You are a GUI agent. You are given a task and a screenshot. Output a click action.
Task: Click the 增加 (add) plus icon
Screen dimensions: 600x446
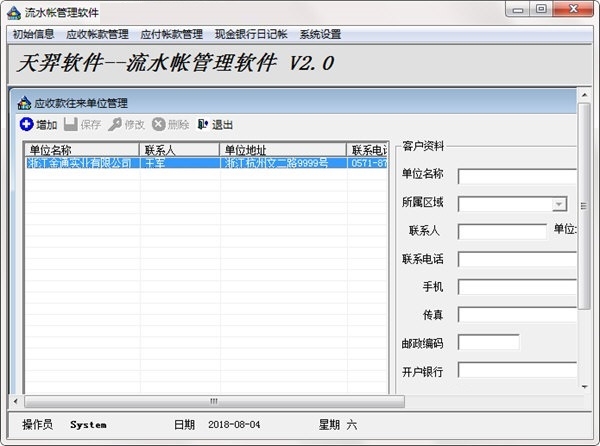click(26, 124)
